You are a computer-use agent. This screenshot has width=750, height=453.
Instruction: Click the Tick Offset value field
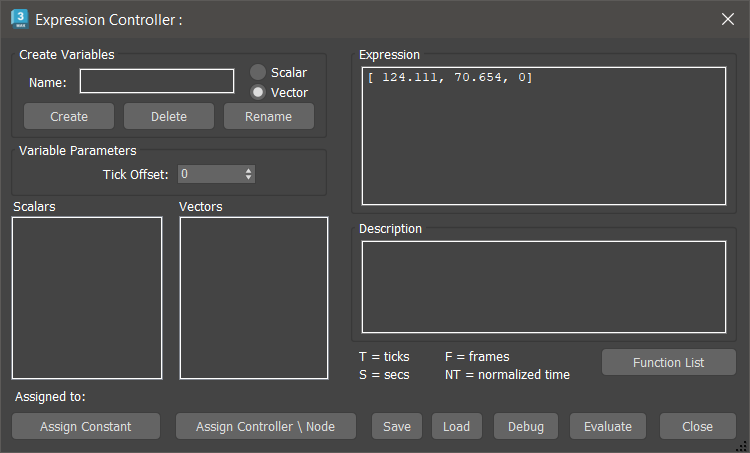click(x=209, y=174)
